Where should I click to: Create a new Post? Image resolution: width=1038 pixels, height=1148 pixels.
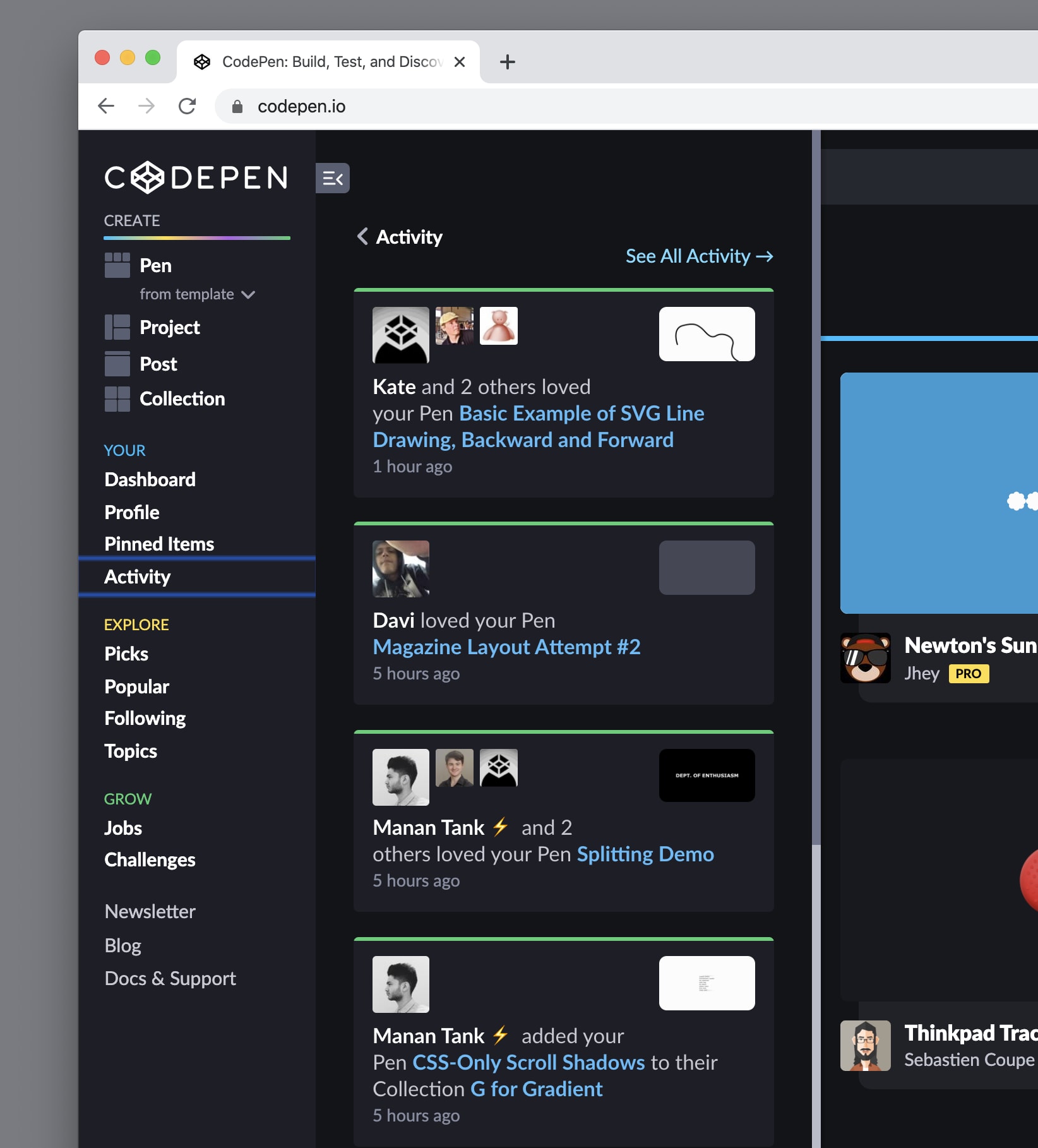(x=158, y=364)
